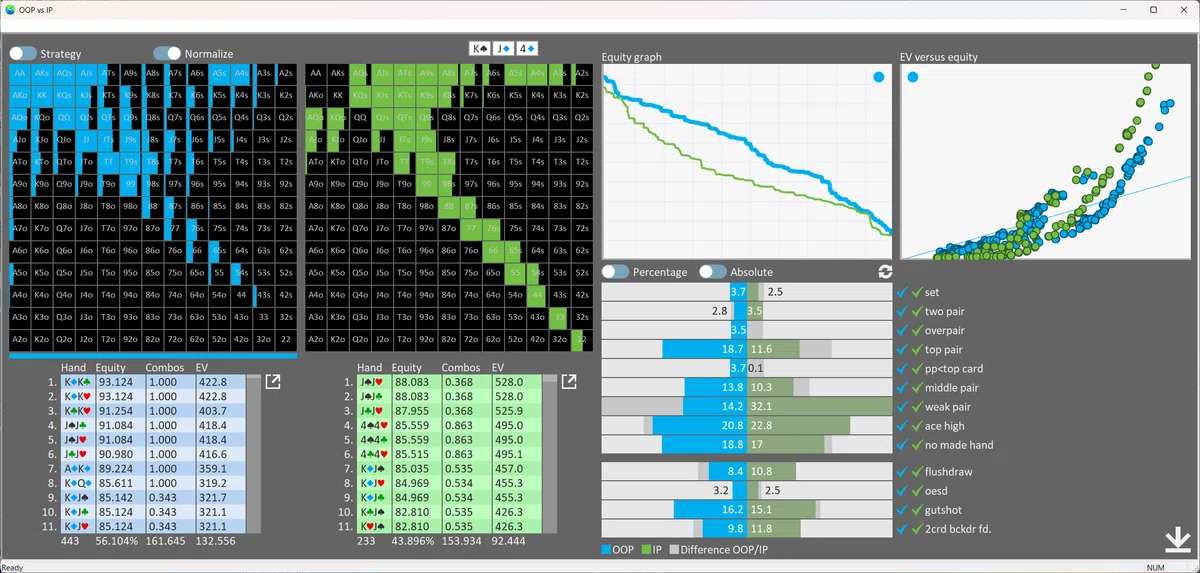Click total equity value 56.104%
This screenshot has height=573, width=1200.
[x=117, y=541]
